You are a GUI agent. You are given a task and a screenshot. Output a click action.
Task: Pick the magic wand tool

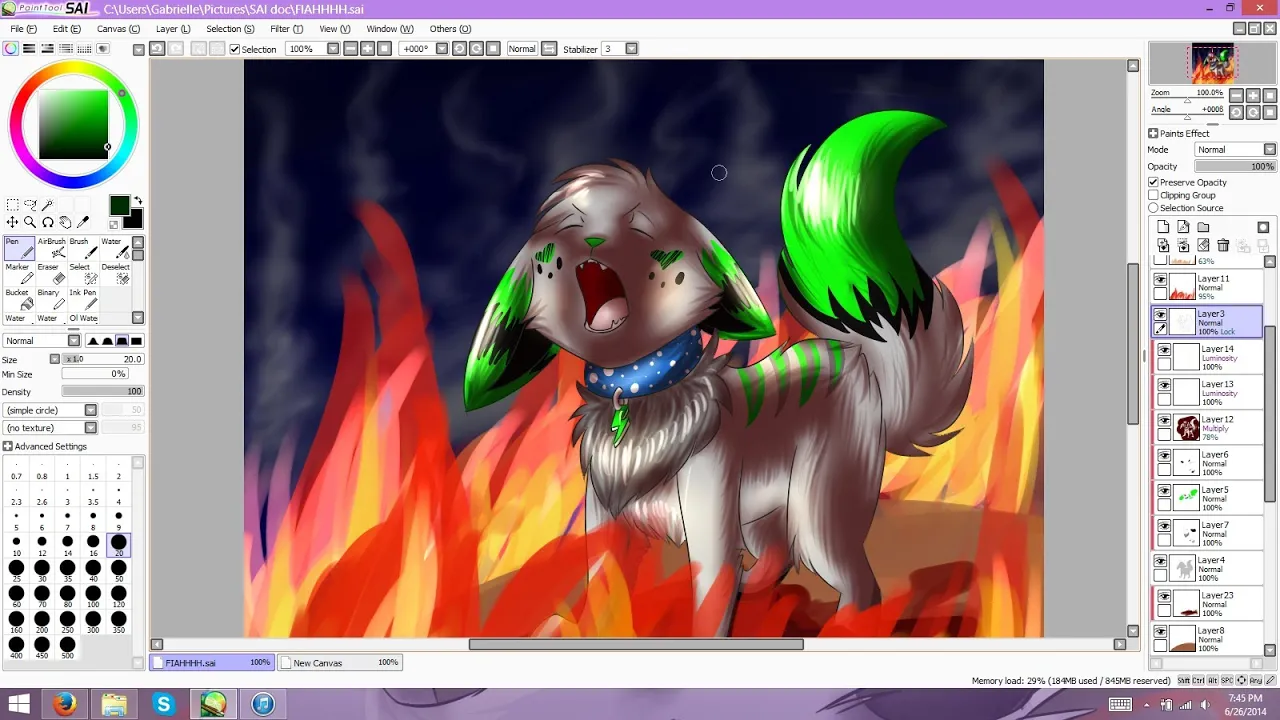click(x=47, y=205)
